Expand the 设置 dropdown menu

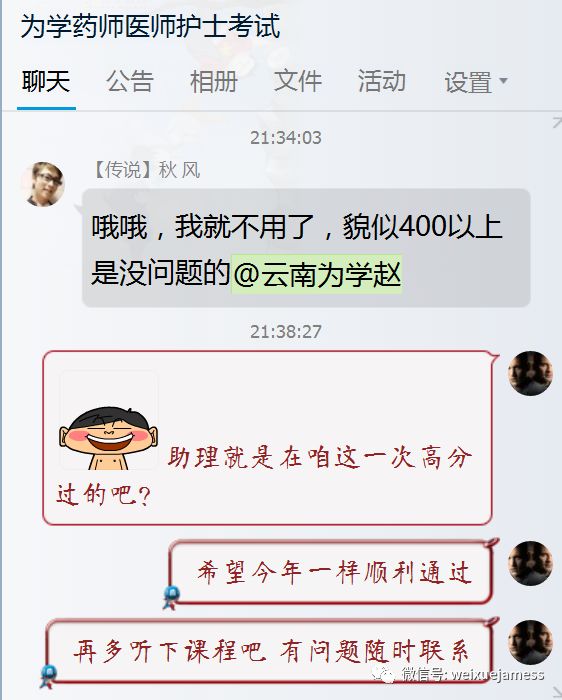475,83
